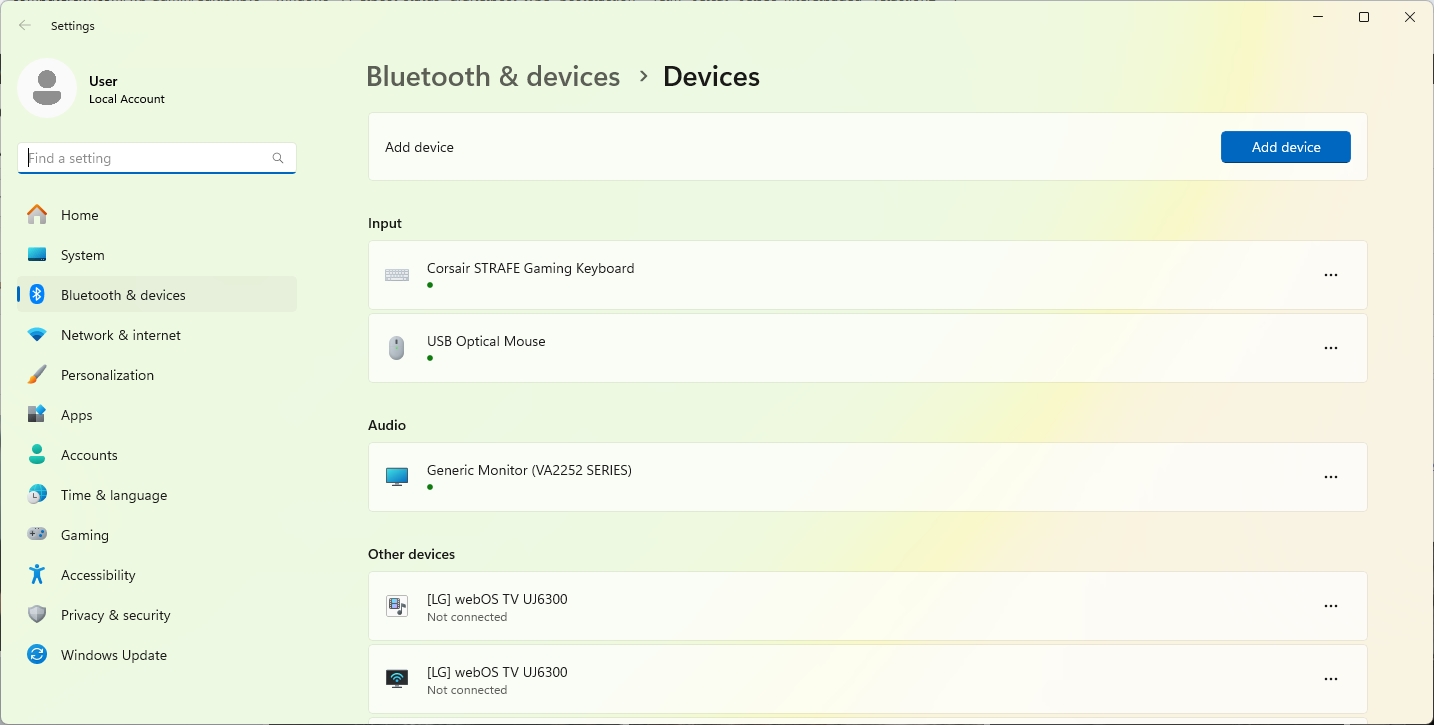The width and height of the screenshot is (1434, 725).
Task: Open more options for Corsair STRAFE Gaming Keyboard
Action: [x=1331, y=275]
